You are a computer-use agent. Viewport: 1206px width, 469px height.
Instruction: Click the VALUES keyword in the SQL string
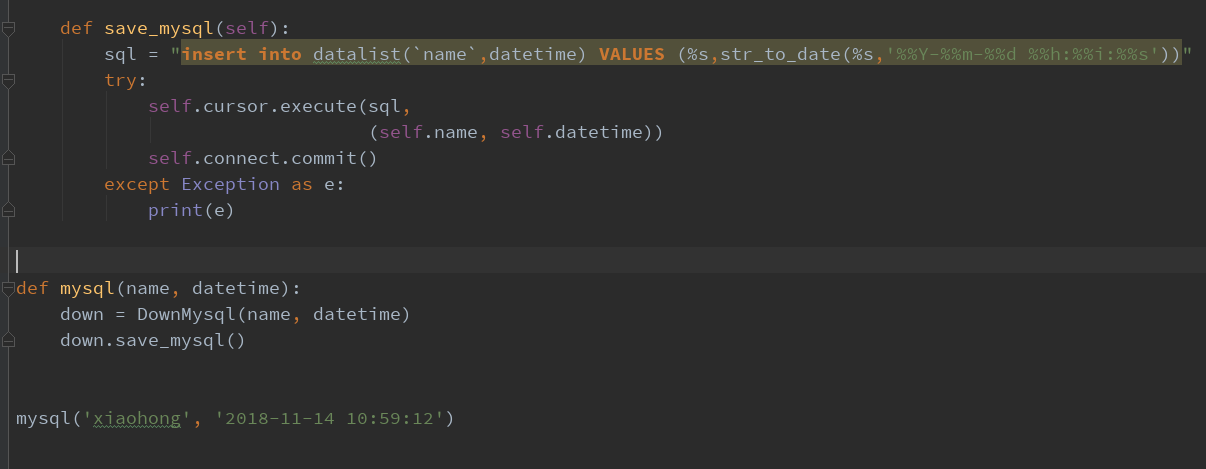[632, 54]
